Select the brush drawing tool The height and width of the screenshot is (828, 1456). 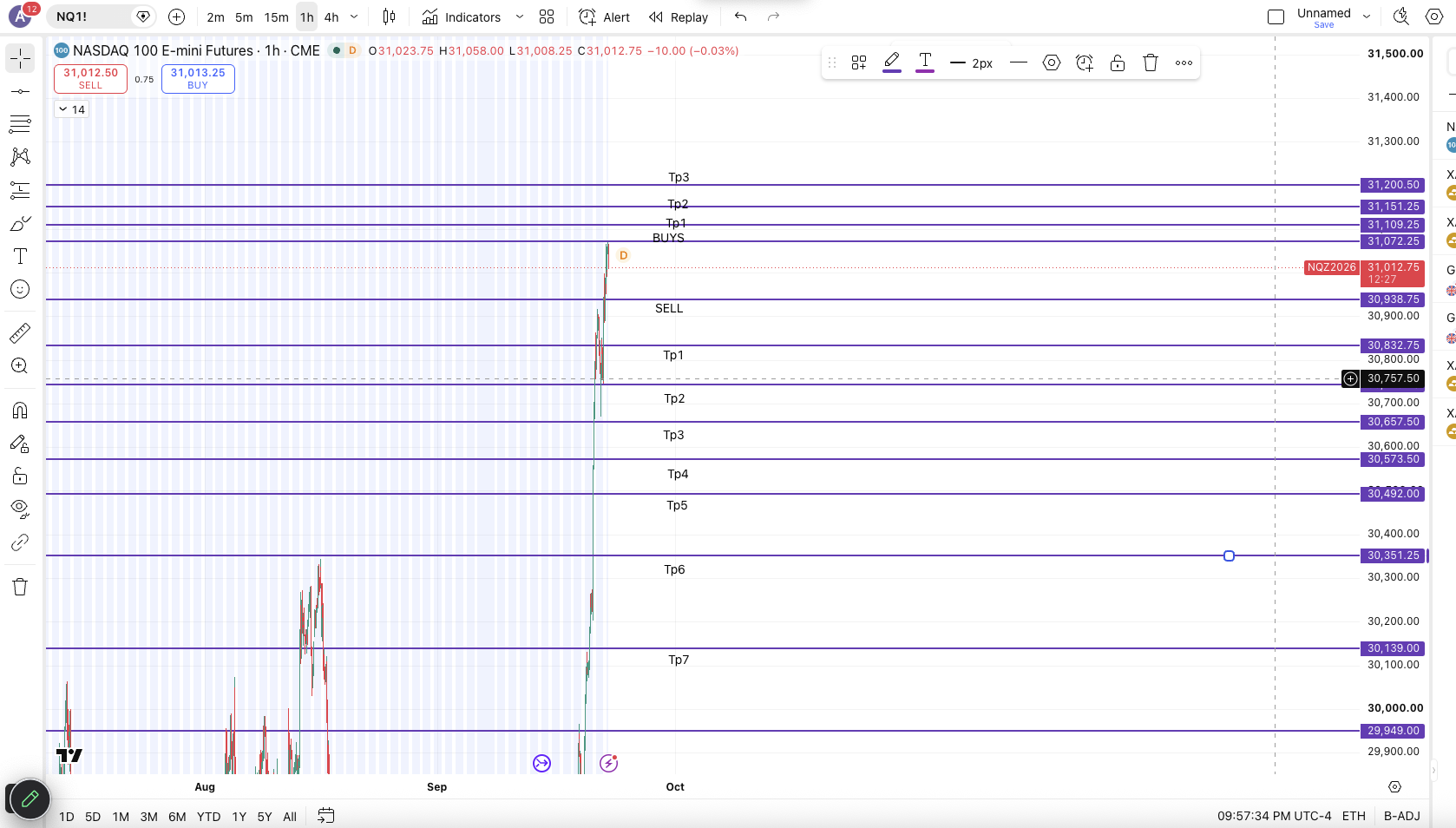20,223
